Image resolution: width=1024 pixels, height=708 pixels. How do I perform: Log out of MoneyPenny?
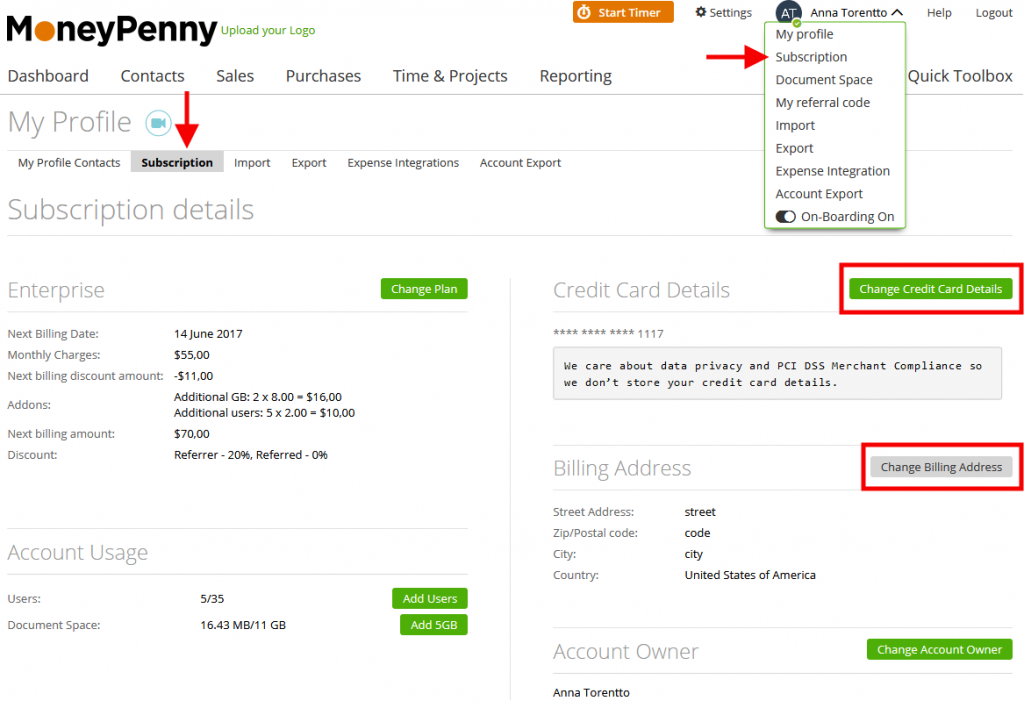[993, 12]
